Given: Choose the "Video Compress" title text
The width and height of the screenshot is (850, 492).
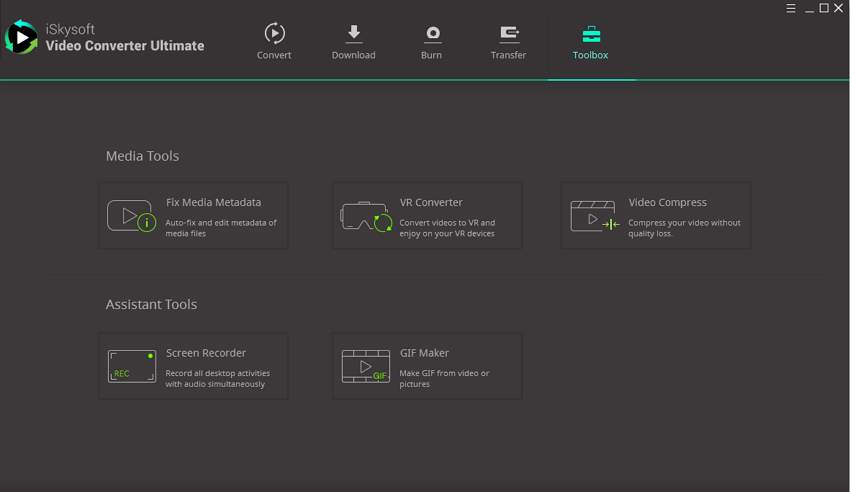Looking at the screenshot, I should pyautogui.click(x=667, y=202).
